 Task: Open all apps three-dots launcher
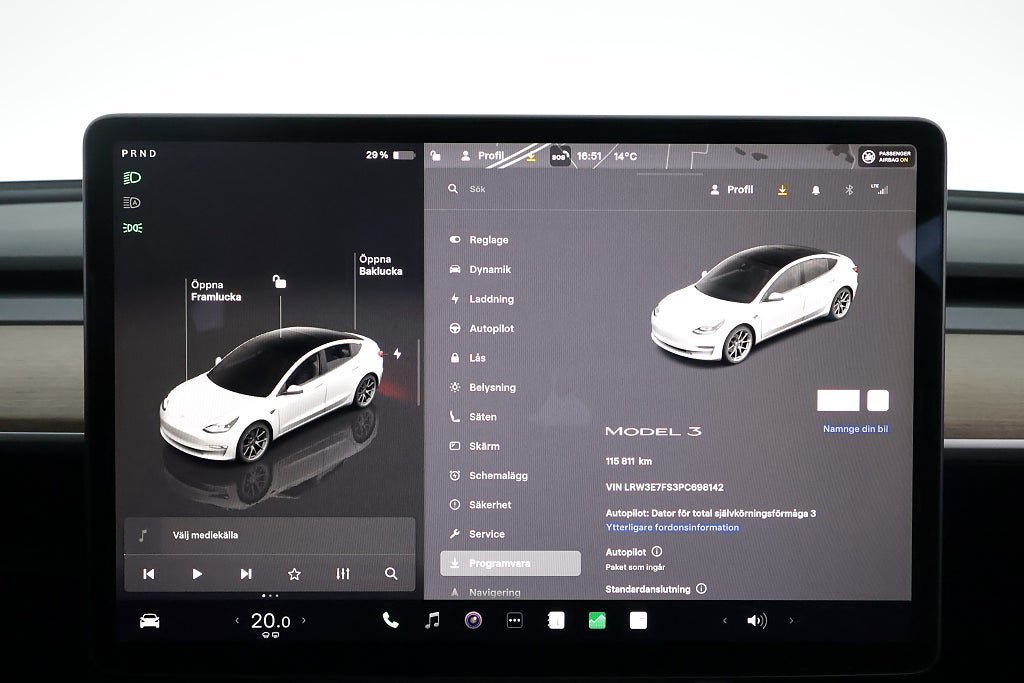pyautogui.click(x=515, y=620)
